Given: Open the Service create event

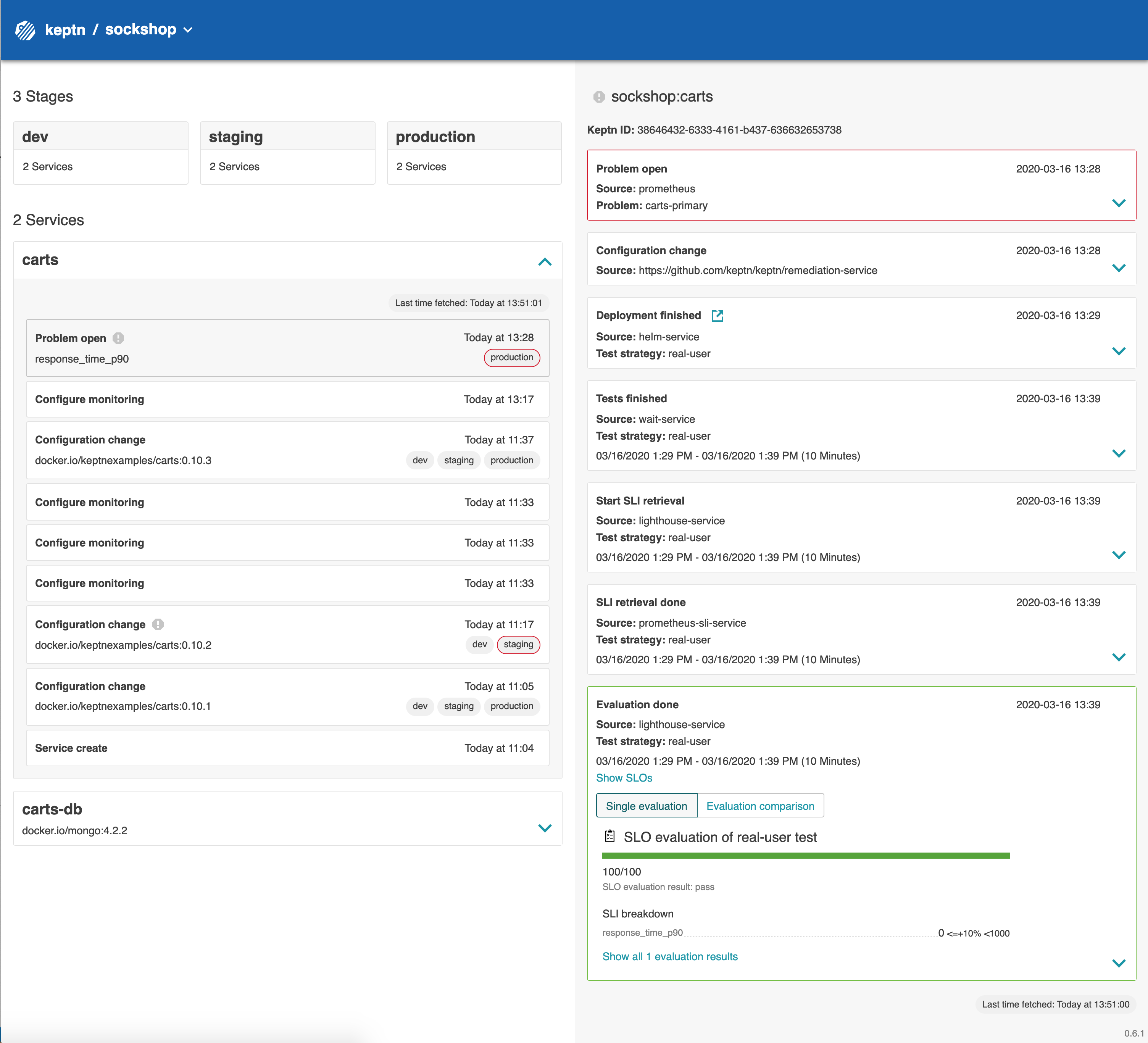Looking at the screenshot, I should [x=287, y=748].
